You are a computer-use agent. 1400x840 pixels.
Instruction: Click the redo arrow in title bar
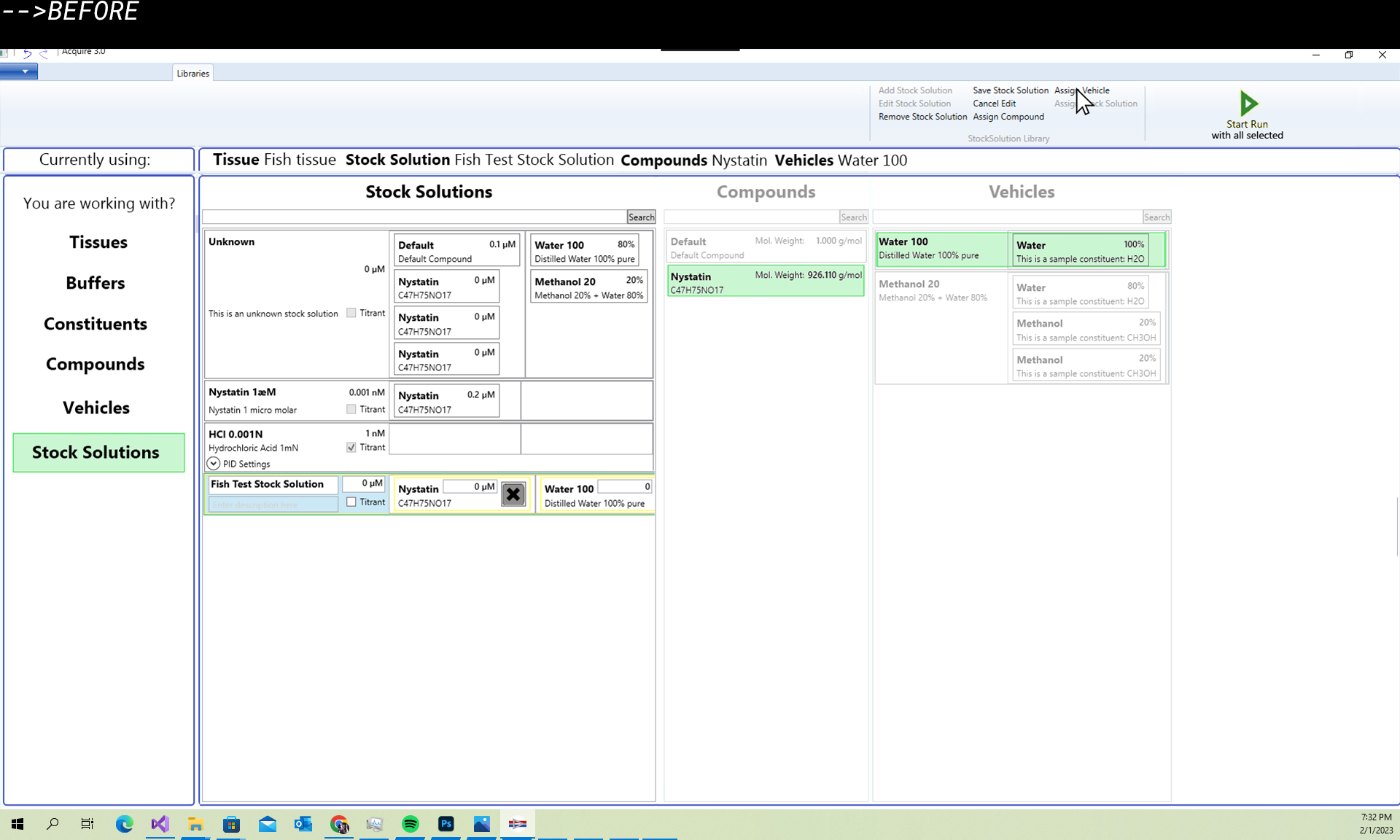pyautogui.click(x=44, y=53)
